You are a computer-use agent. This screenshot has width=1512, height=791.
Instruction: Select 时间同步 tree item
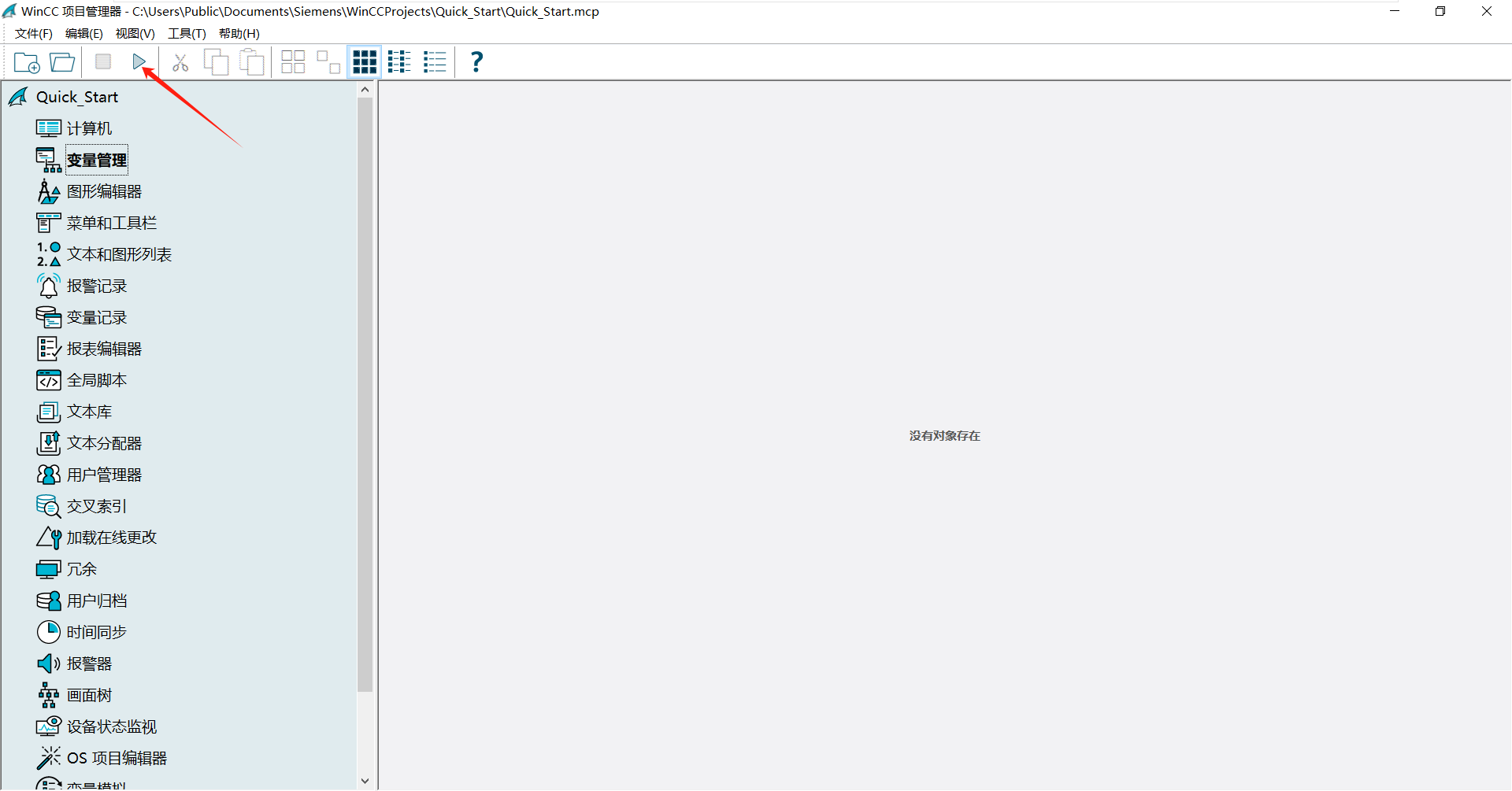(x=97, y=632)
